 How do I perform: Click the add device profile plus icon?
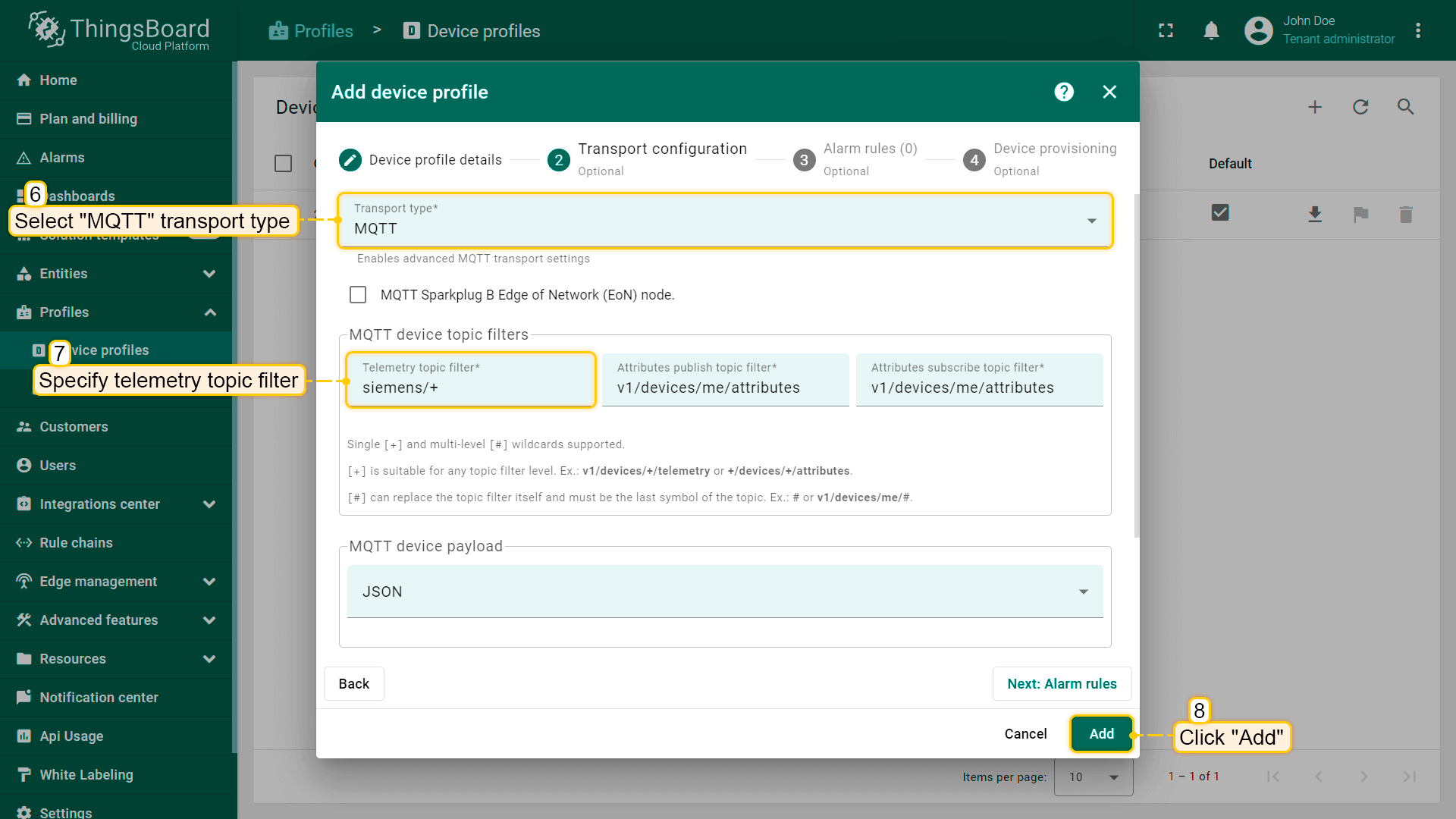point(1315,107)
